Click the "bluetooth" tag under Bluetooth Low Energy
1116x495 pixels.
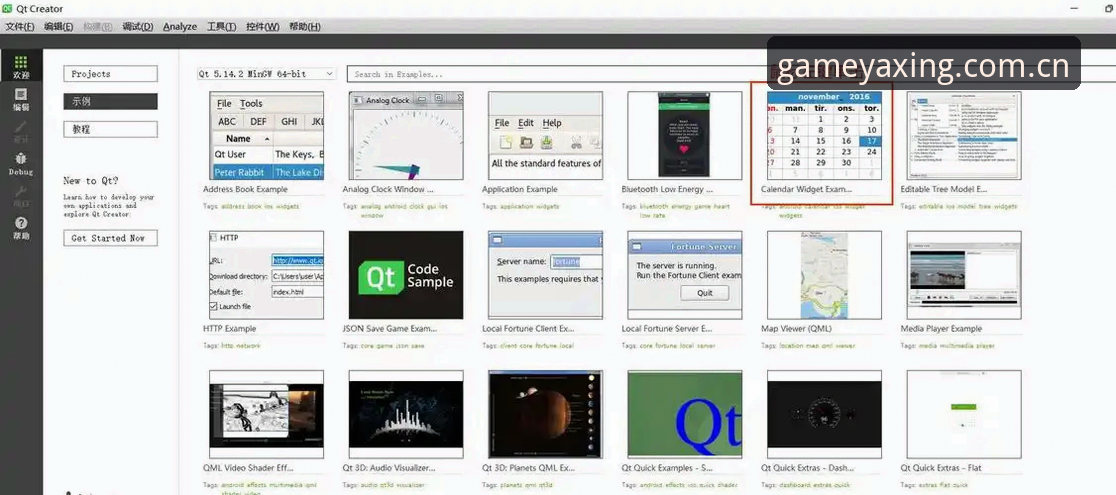(x=654, y=207)
